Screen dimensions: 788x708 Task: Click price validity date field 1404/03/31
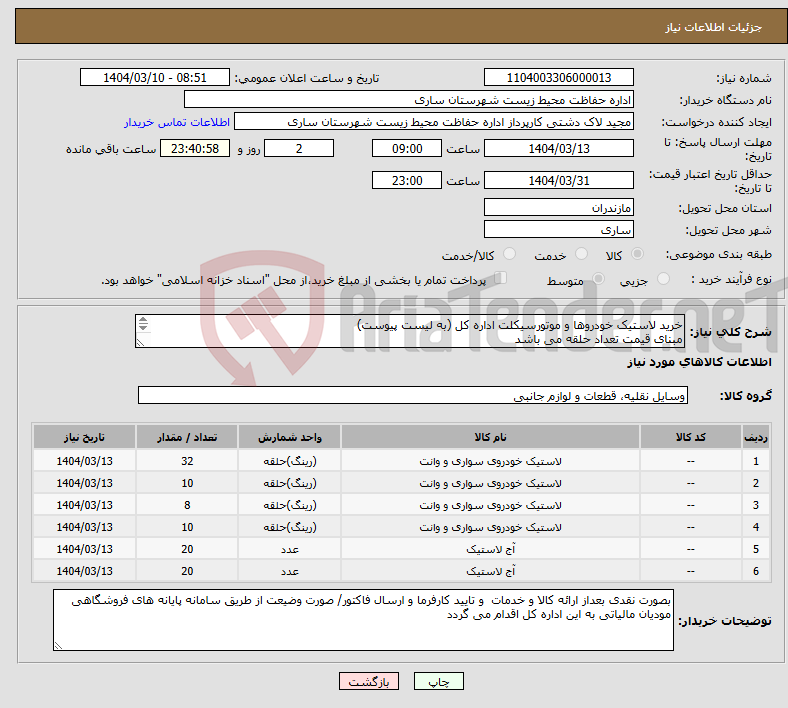point(558,180)
